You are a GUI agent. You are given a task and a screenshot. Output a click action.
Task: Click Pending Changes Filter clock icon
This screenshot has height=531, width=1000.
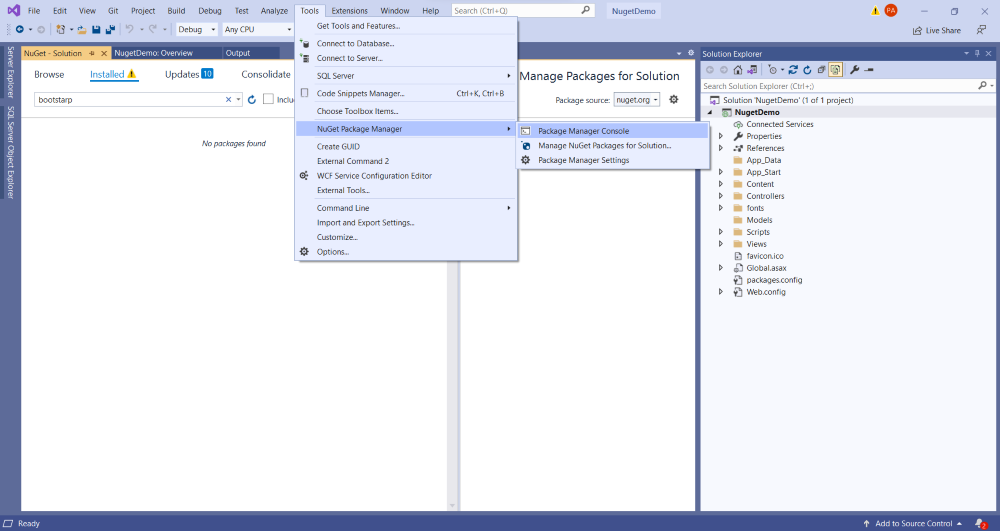coord(772,70)
